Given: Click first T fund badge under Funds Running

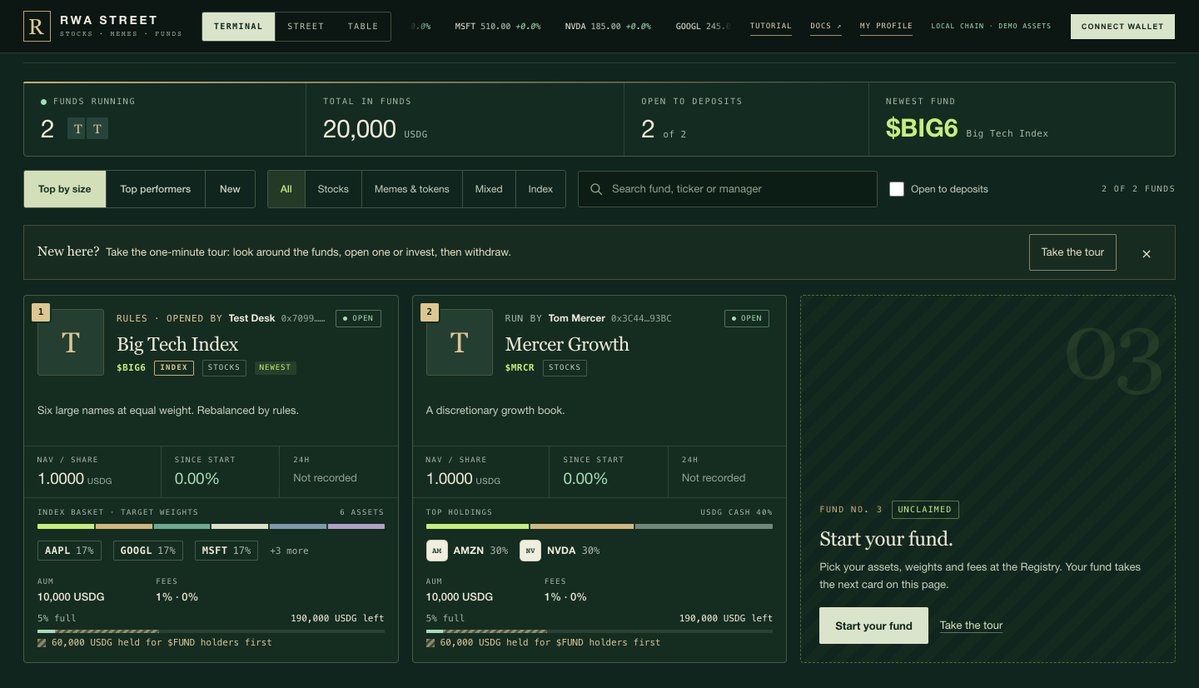Looking at the screenshot, I should pyautogui.click(x=77, y=128).
